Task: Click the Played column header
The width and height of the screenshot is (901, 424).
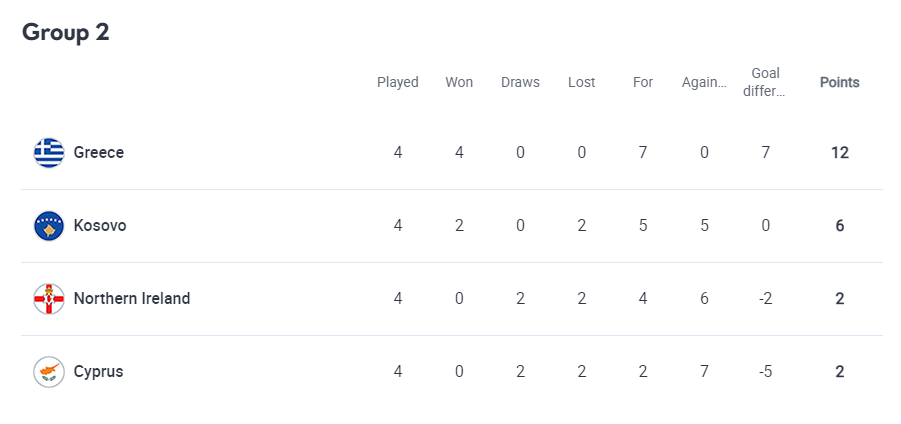Action: [398, 83]
